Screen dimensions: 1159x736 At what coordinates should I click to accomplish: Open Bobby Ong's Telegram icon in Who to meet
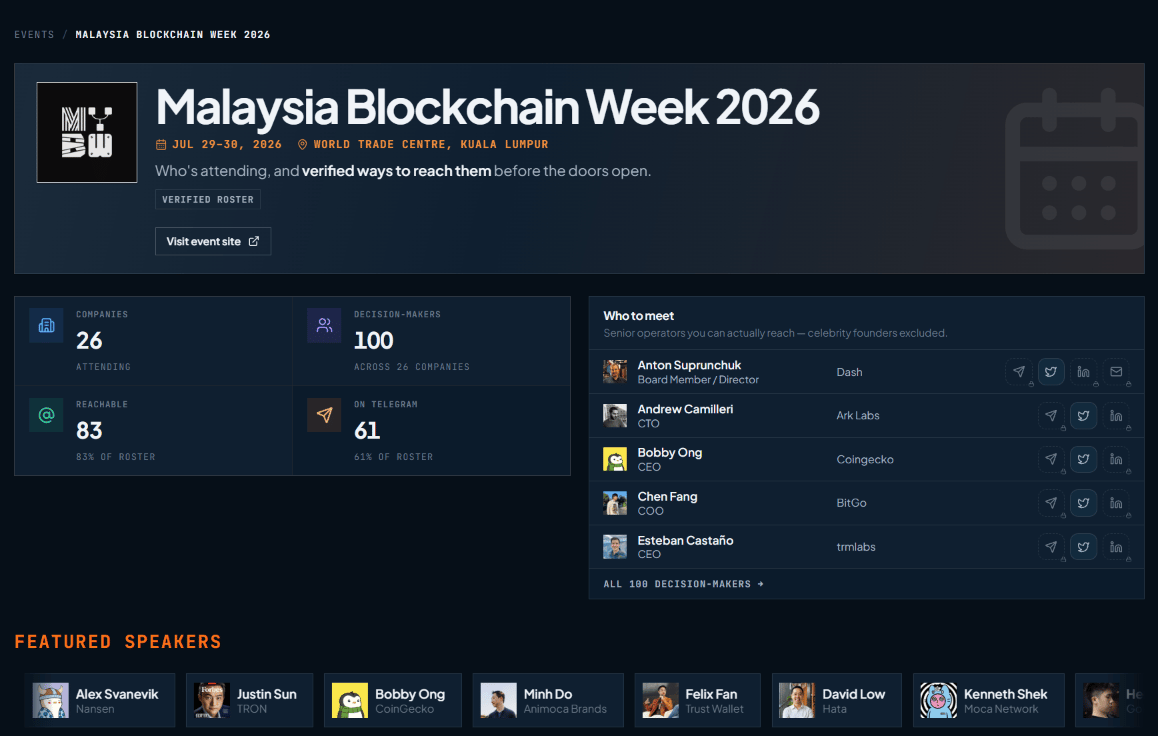[x=1051, y=459]
